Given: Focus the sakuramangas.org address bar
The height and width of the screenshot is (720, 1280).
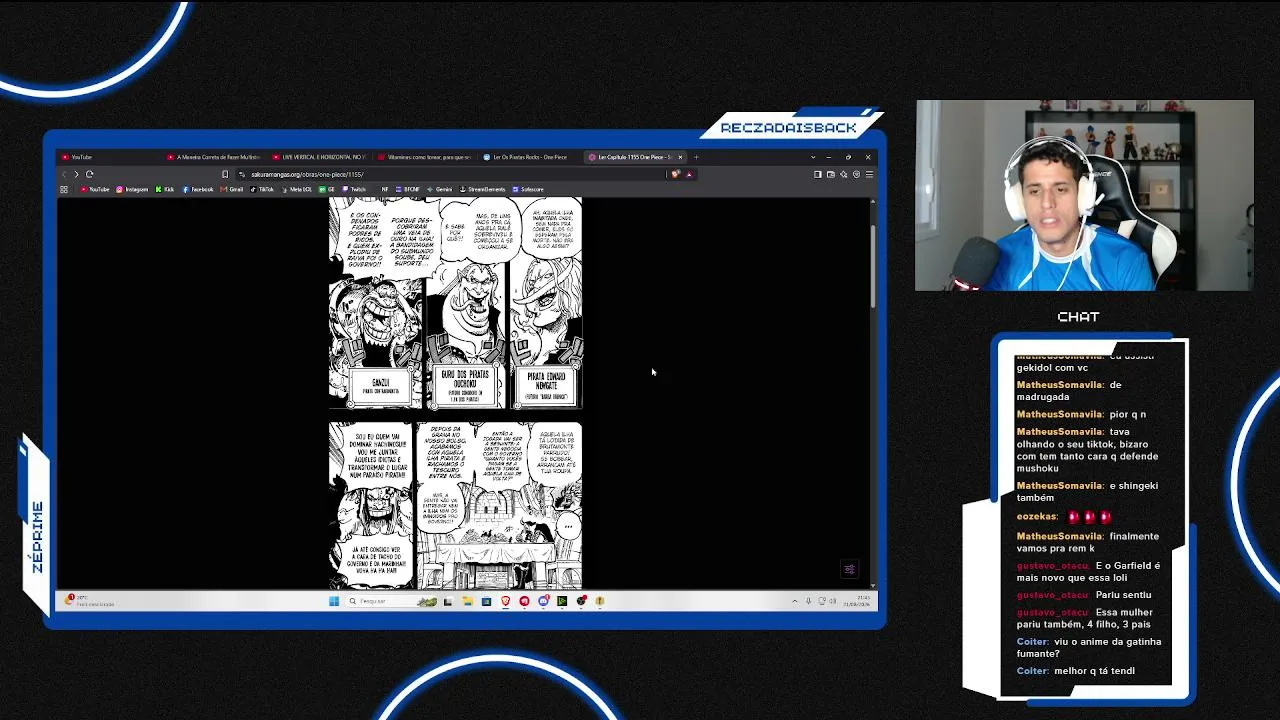Looking at the screenshot, I should pos(450,174).
